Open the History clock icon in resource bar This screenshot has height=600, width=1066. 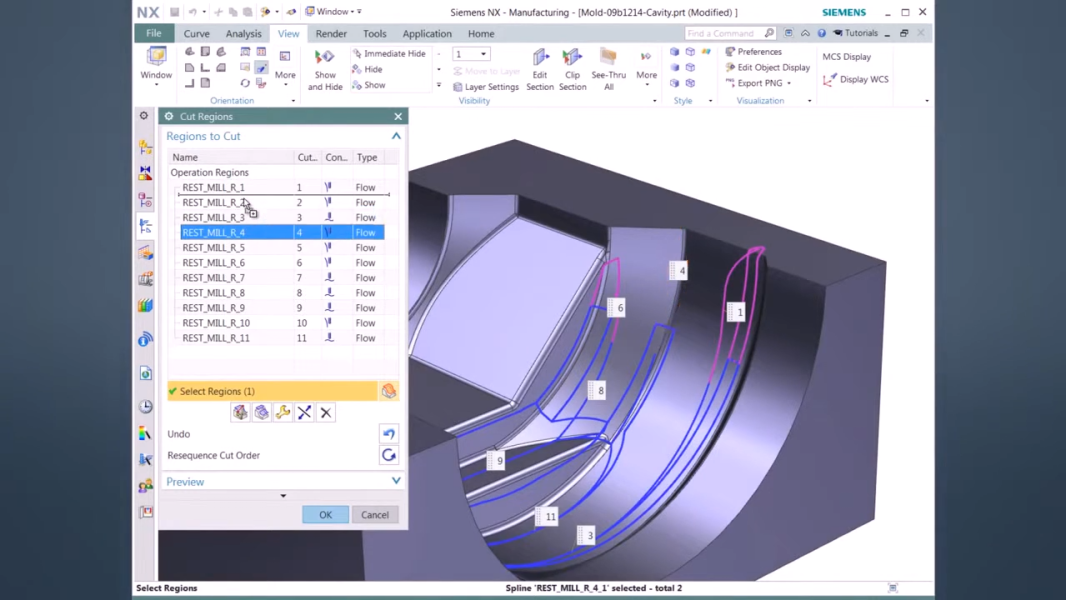145,406
